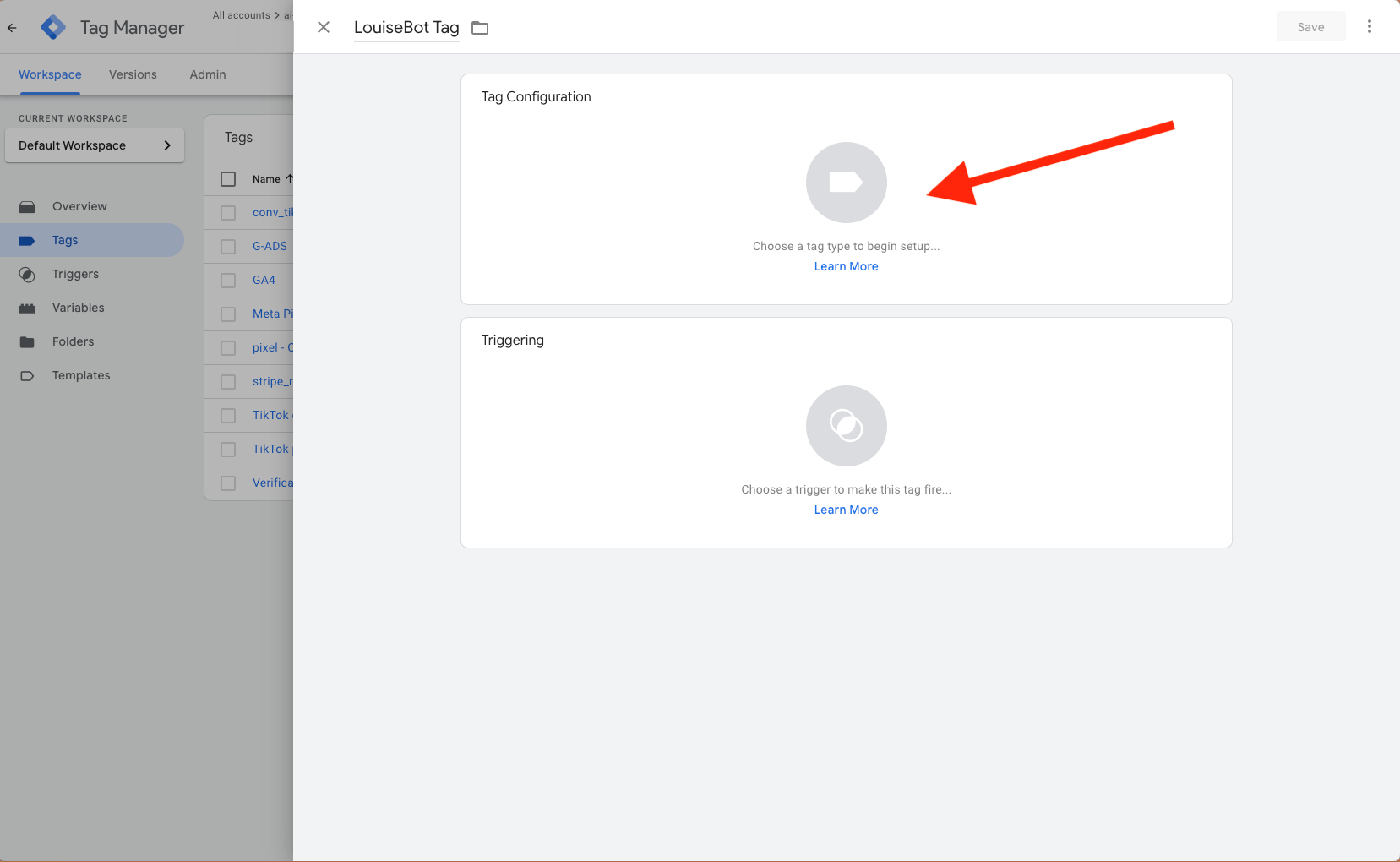
Task: Check the Meta Pi tag row checkbox
Action: [x=228, y=314]
